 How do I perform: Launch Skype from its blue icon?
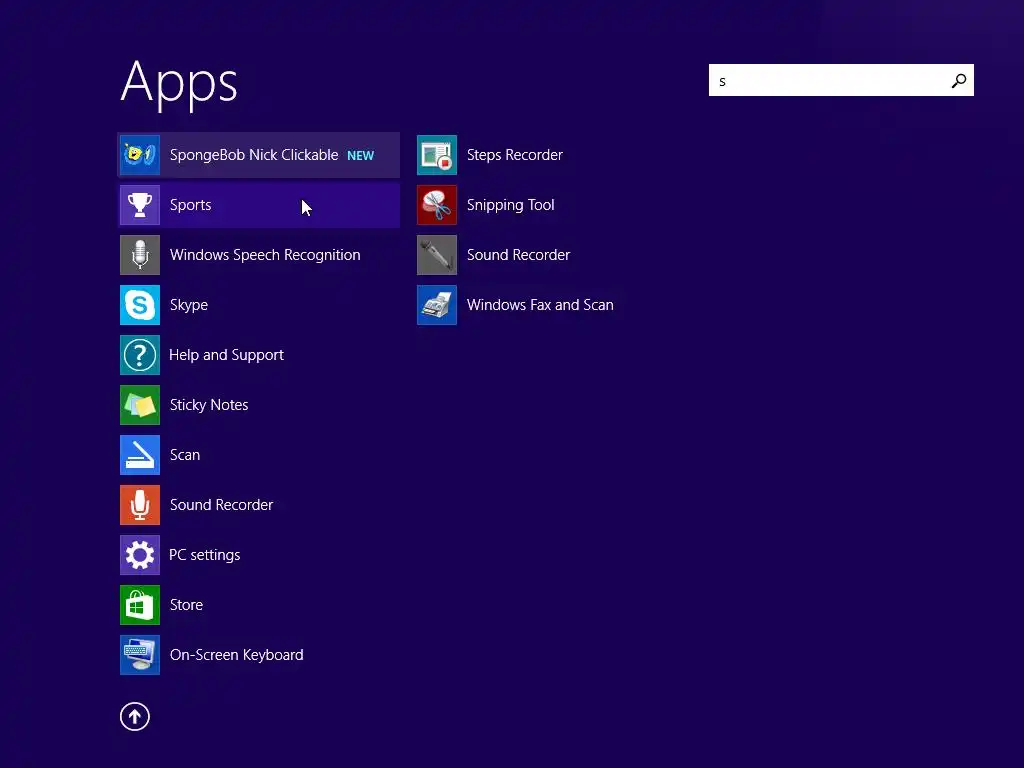140,305
